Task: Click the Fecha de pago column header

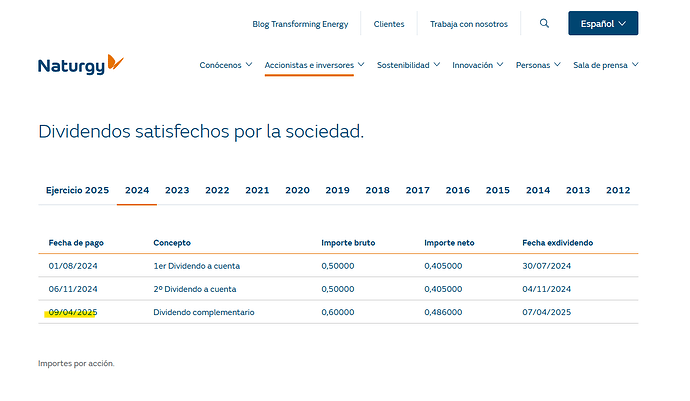Action: pyautogui.click(x=76, y=243)
